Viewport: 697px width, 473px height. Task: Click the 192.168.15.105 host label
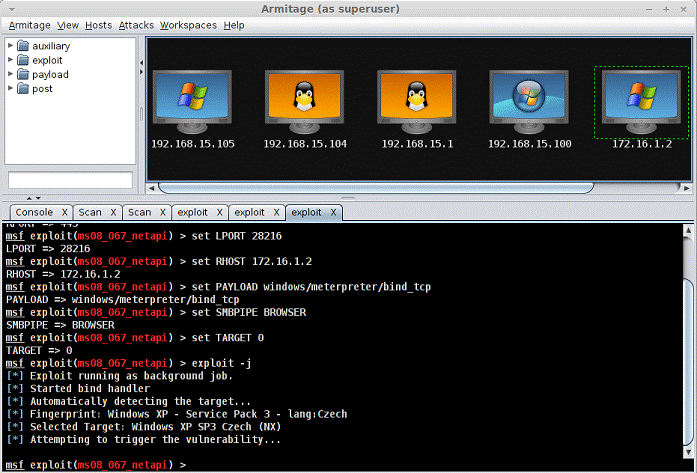coord(193,144)
